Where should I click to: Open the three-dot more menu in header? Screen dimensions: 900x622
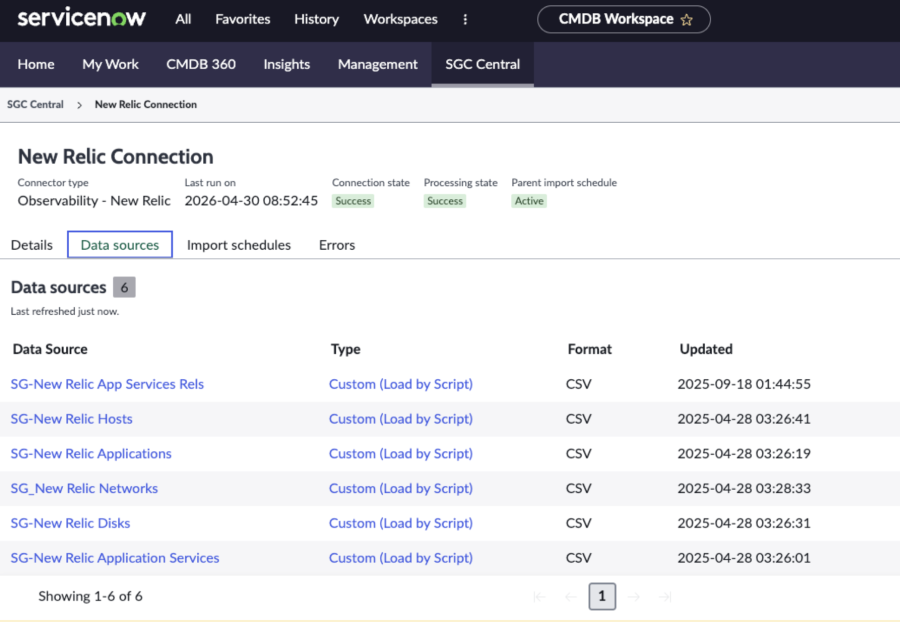tap(465, 20)
